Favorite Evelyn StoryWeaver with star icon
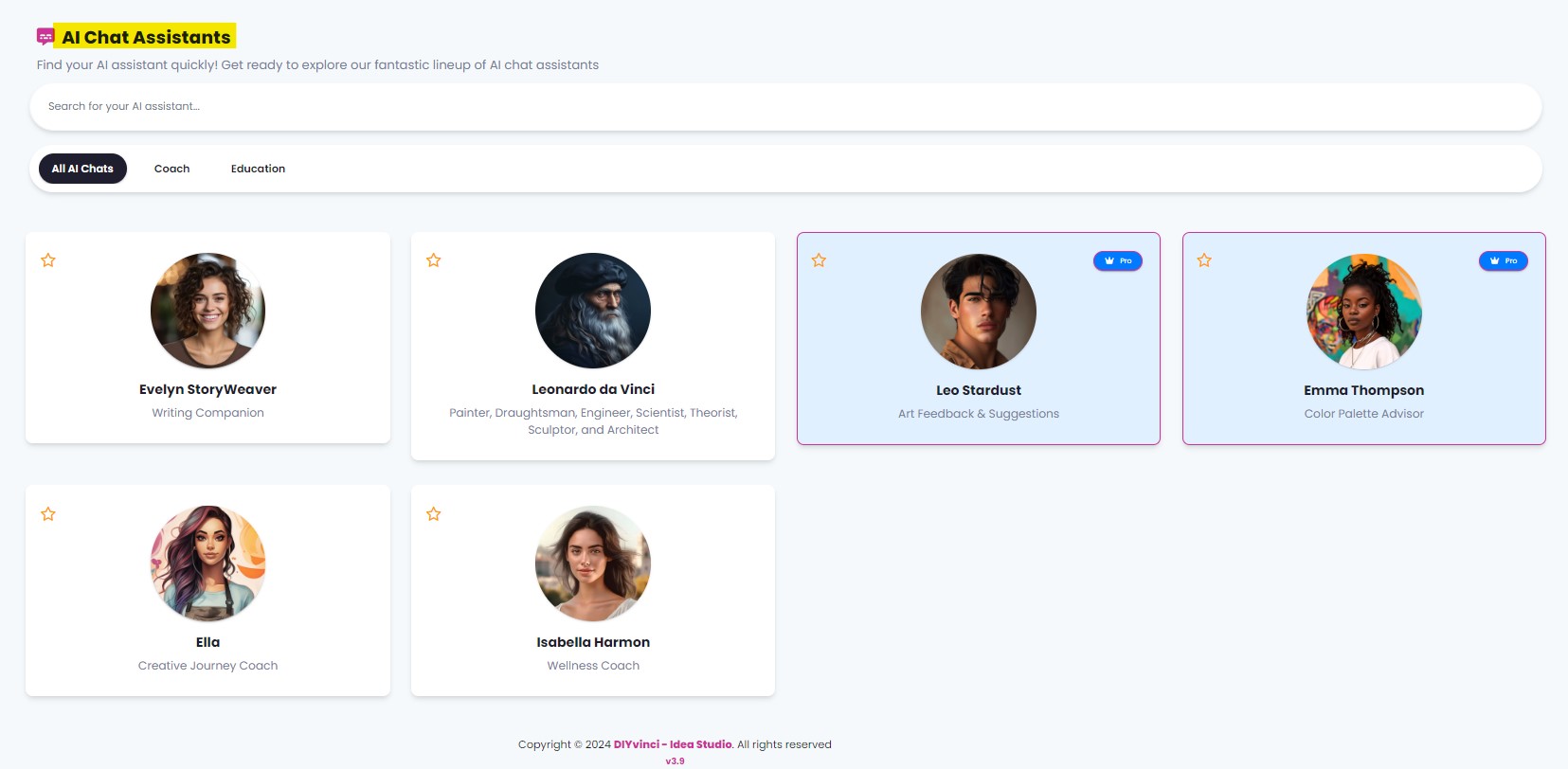 [48, 260]
